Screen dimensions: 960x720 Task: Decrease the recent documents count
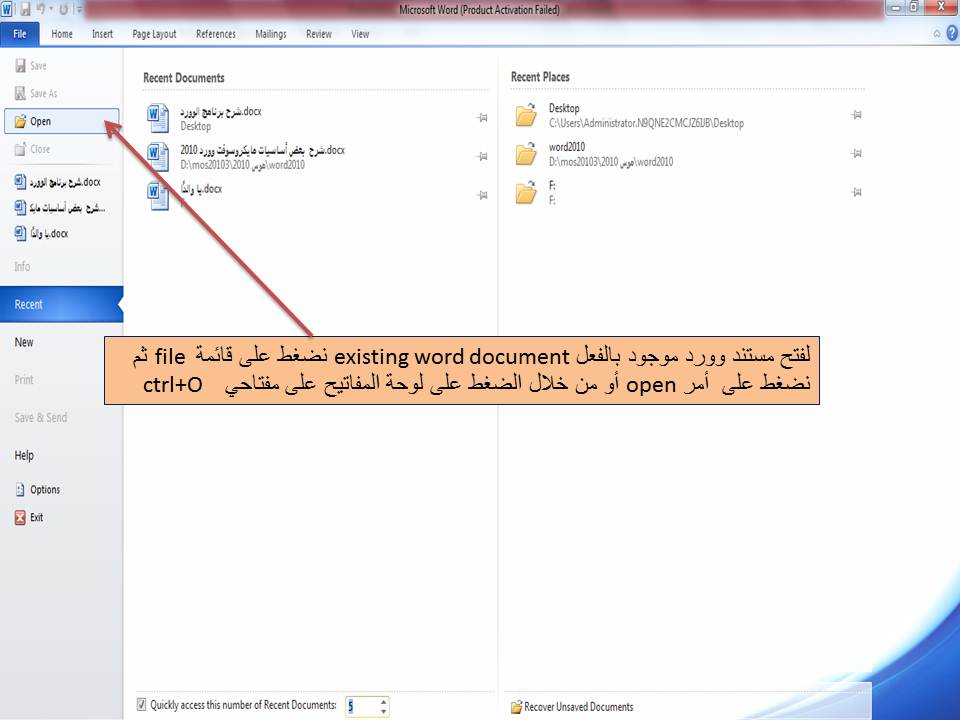tap(384, 711)
